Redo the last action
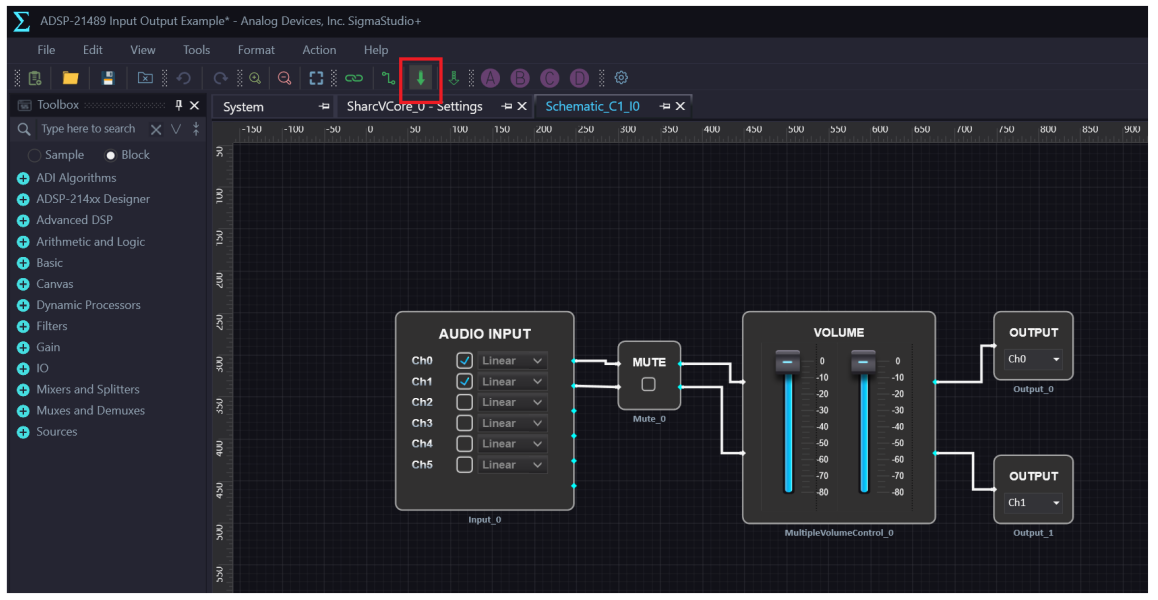This screenshot has width=1158, height=600. 219,78
